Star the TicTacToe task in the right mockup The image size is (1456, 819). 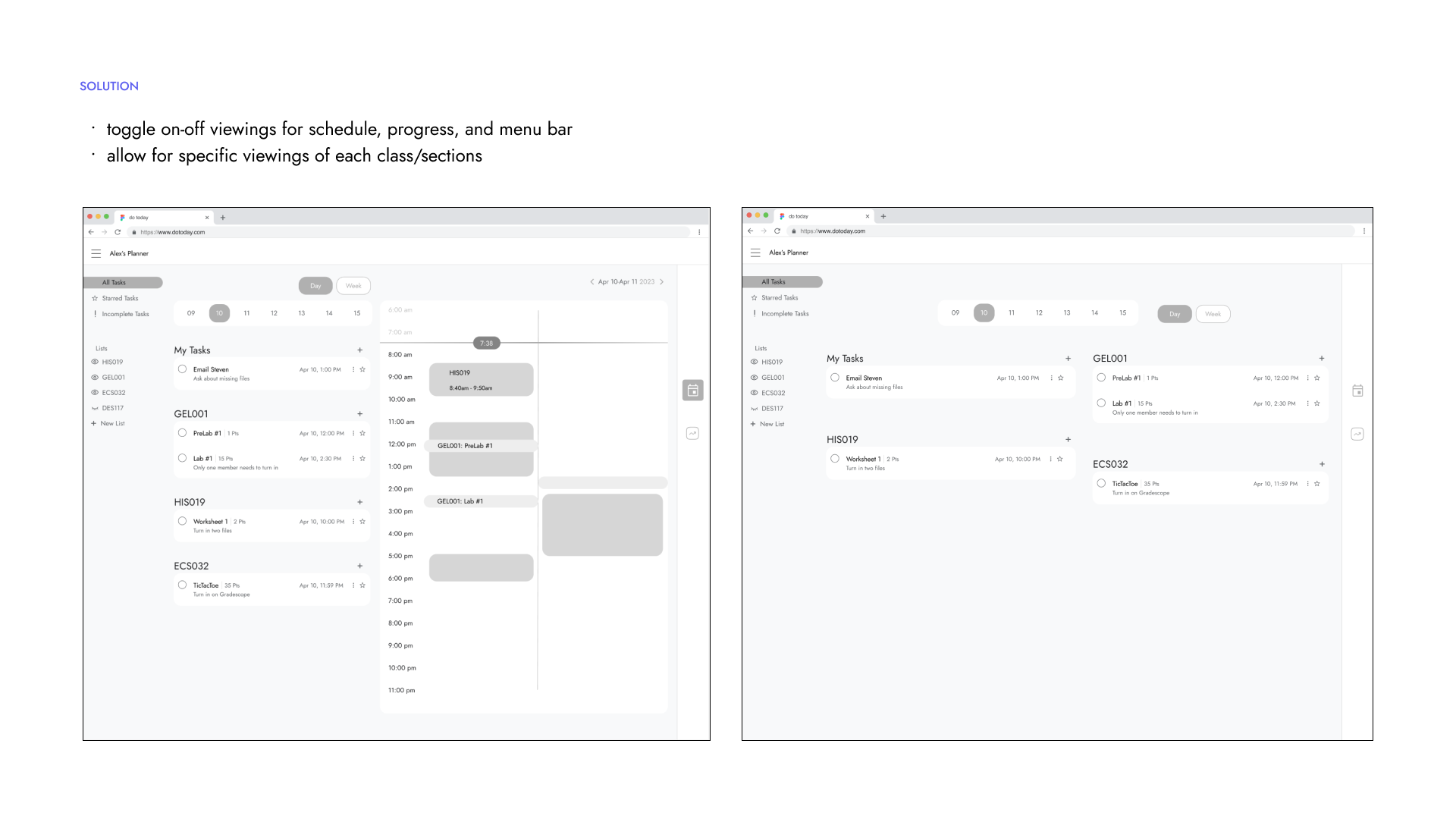[1317, 484]
